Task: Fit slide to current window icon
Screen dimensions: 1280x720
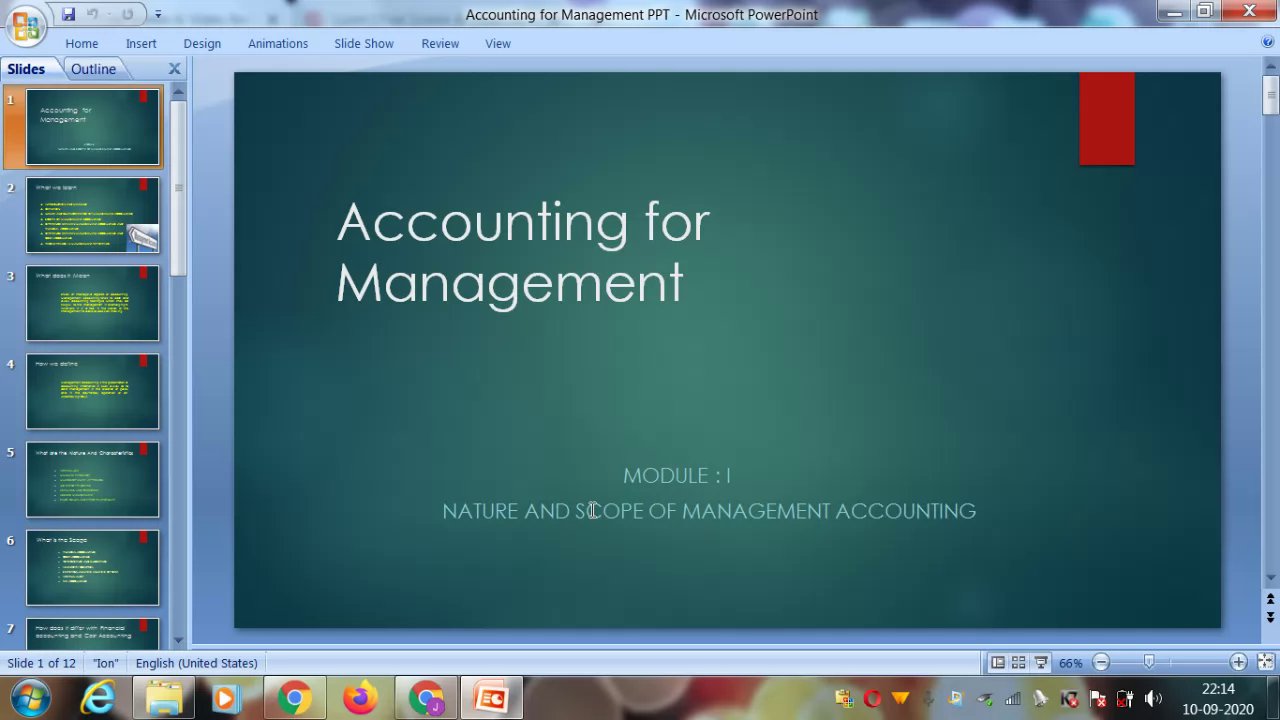Action: [x=1265, y=662]
